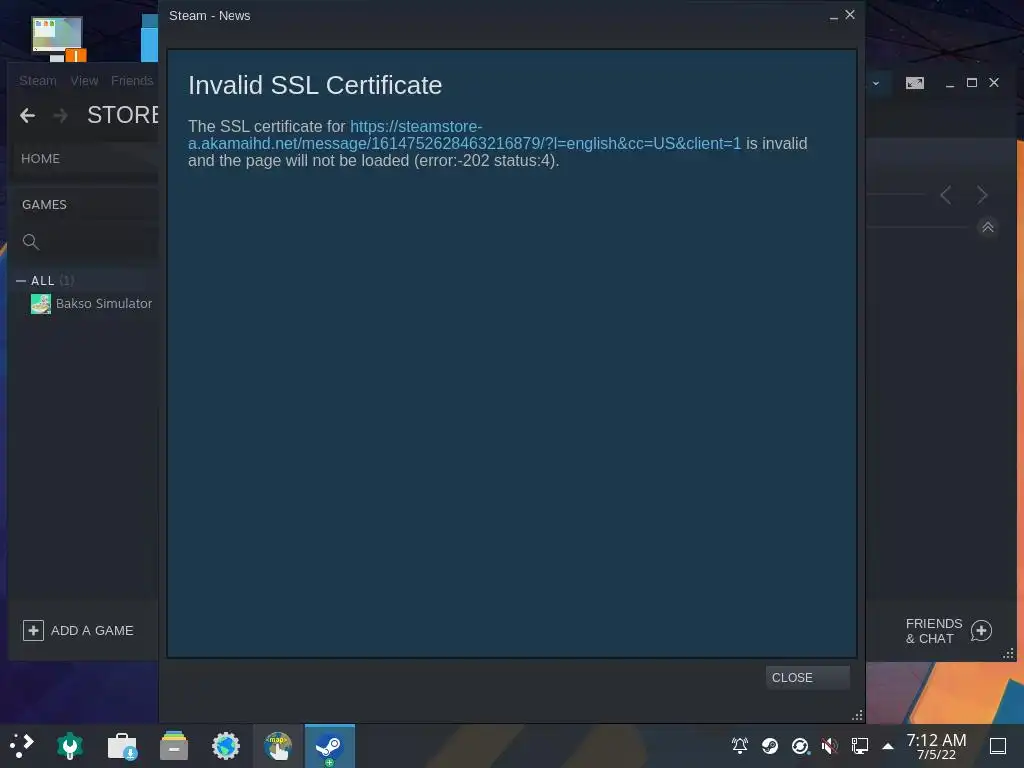The width and height of the screenshot is (1024, 768).
Task: Open FRIENDS & CHAT
Action: tap(934, 631)
